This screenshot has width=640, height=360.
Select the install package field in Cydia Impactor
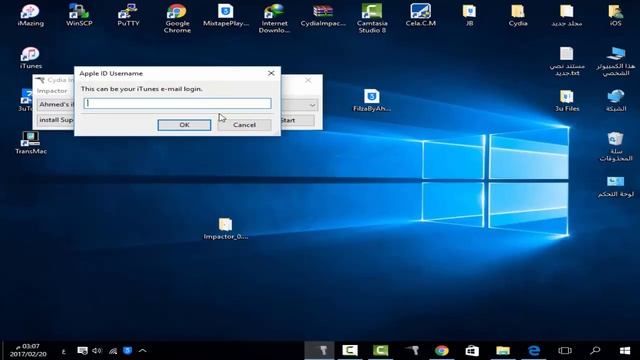56,120
